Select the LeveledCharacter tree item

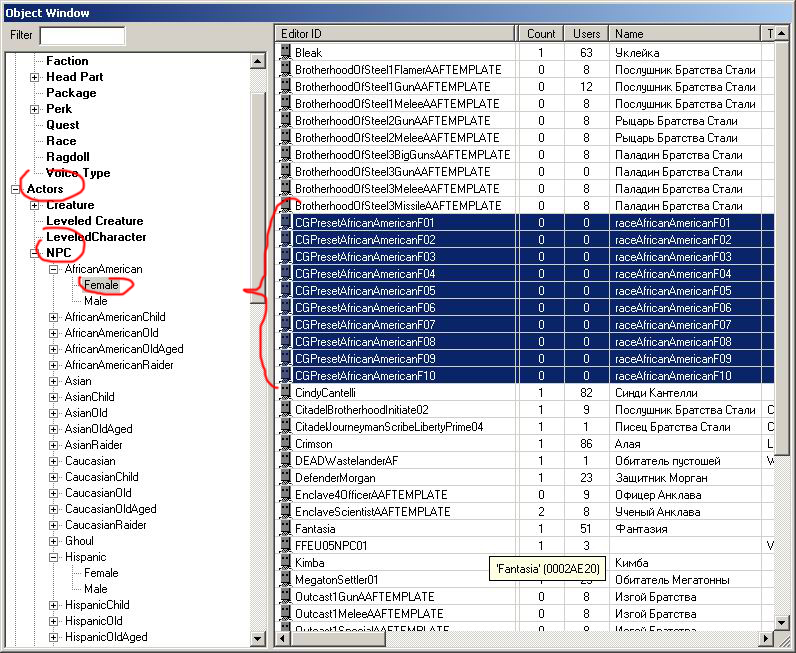pyautogui.click(x=96, y=237)
